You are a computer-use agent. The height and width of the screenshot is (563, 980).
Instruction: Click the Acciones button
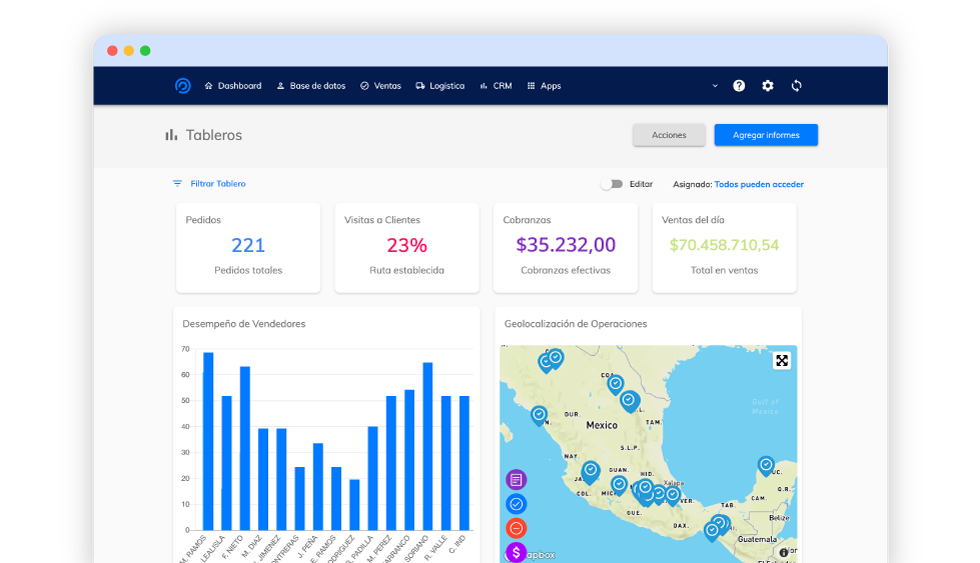tap(669, 135)
